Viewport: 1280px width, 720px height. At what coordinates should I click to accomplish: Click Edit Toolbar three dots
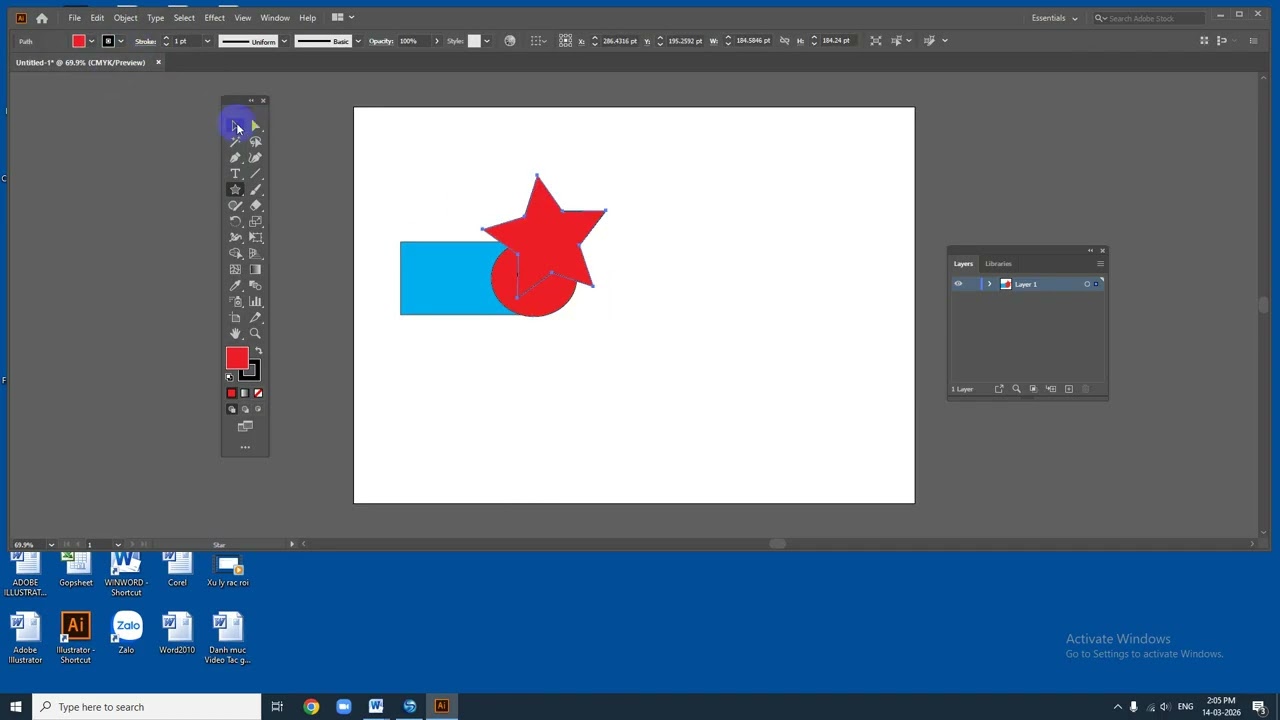[x=245, y=447]
